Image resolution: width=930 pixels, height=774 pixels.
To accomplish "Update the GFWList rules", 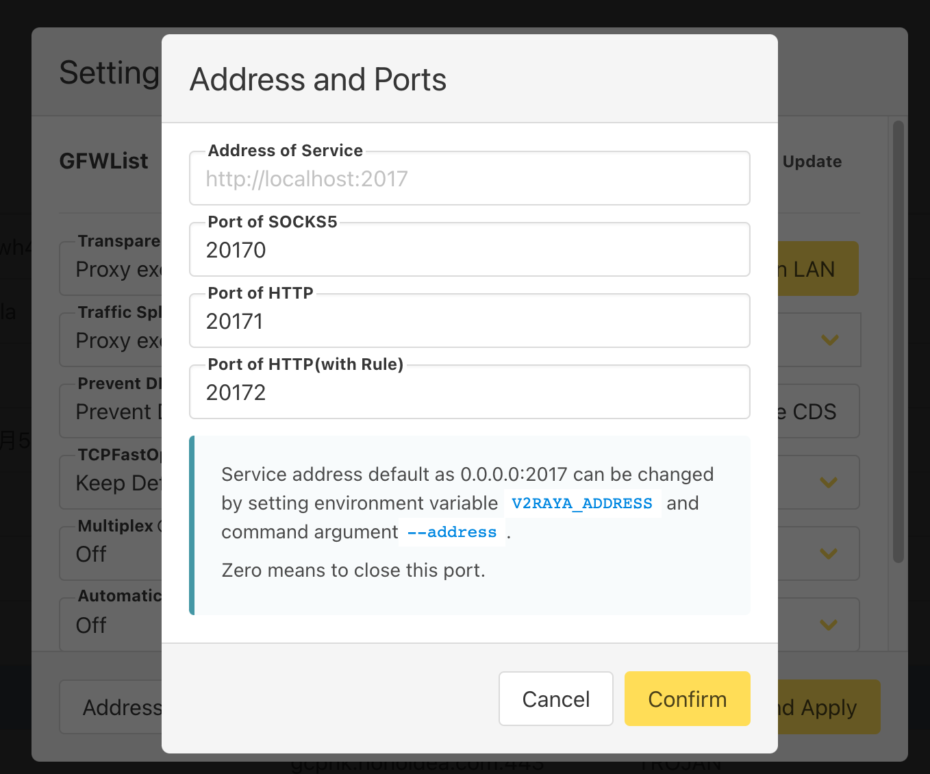I will [x=812, y=161].
